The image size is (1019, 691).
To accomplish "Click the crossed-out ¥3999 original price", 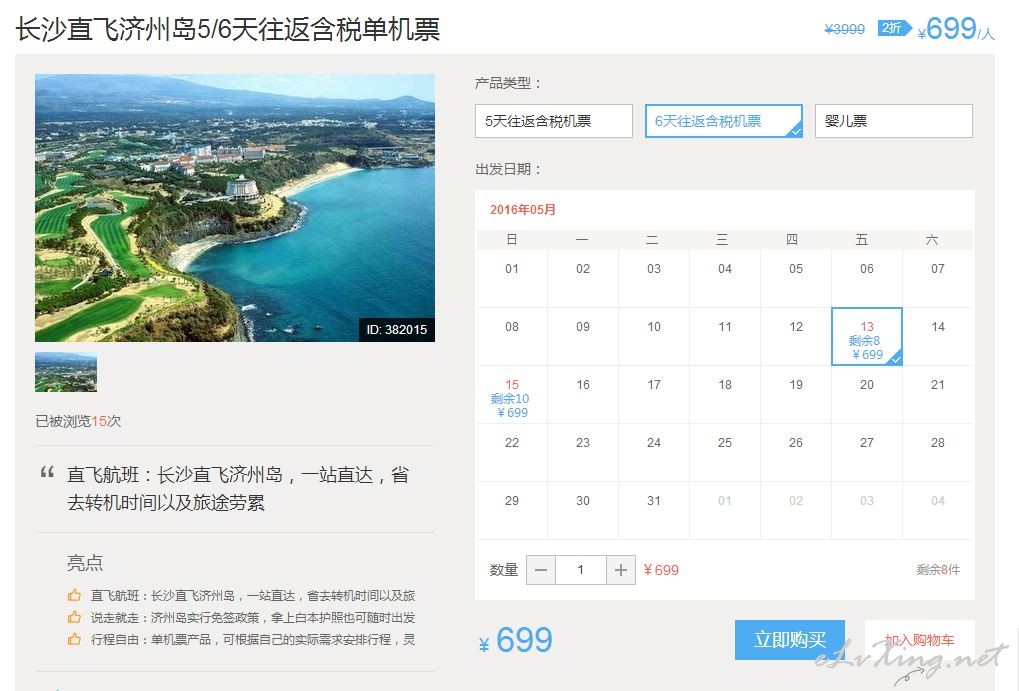I will [x=844, y=29].
